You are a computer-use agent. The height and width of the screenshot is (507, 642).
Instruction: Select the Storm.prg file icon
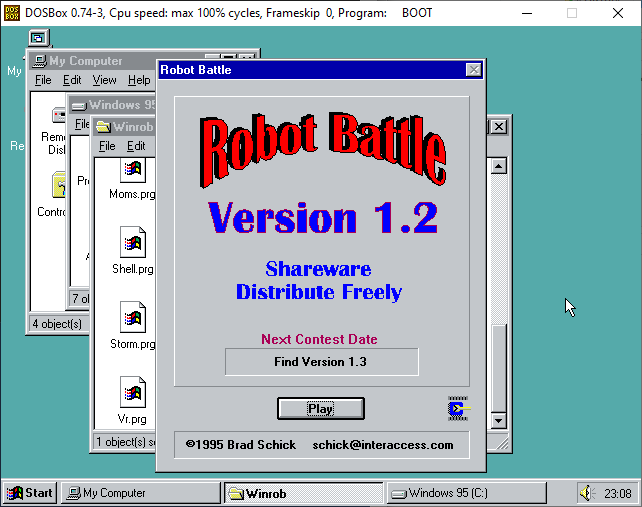point(133,317)
